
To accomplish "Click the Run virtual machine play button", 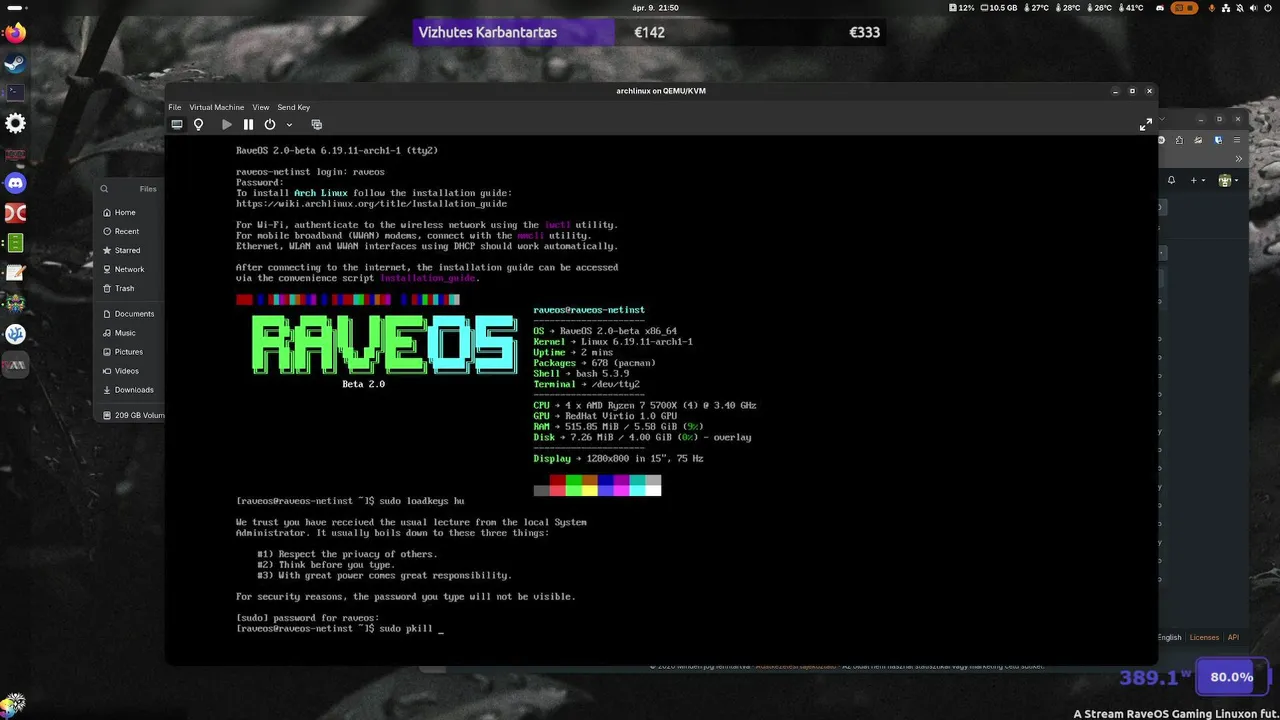I will tap(227, 124).
